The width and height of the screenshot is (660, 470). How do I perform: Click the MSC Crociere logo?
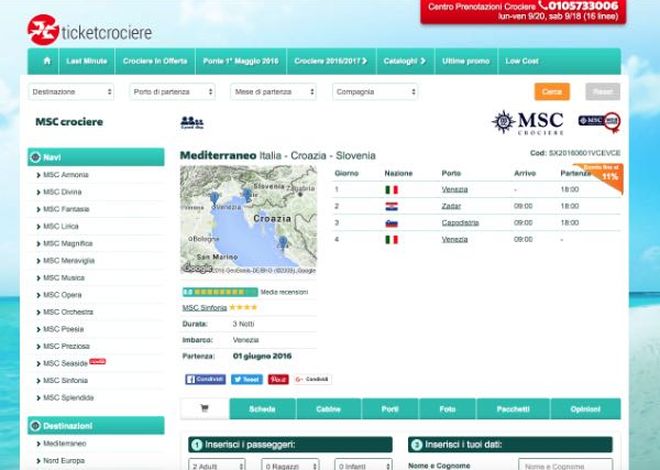(x=528, y=123)
